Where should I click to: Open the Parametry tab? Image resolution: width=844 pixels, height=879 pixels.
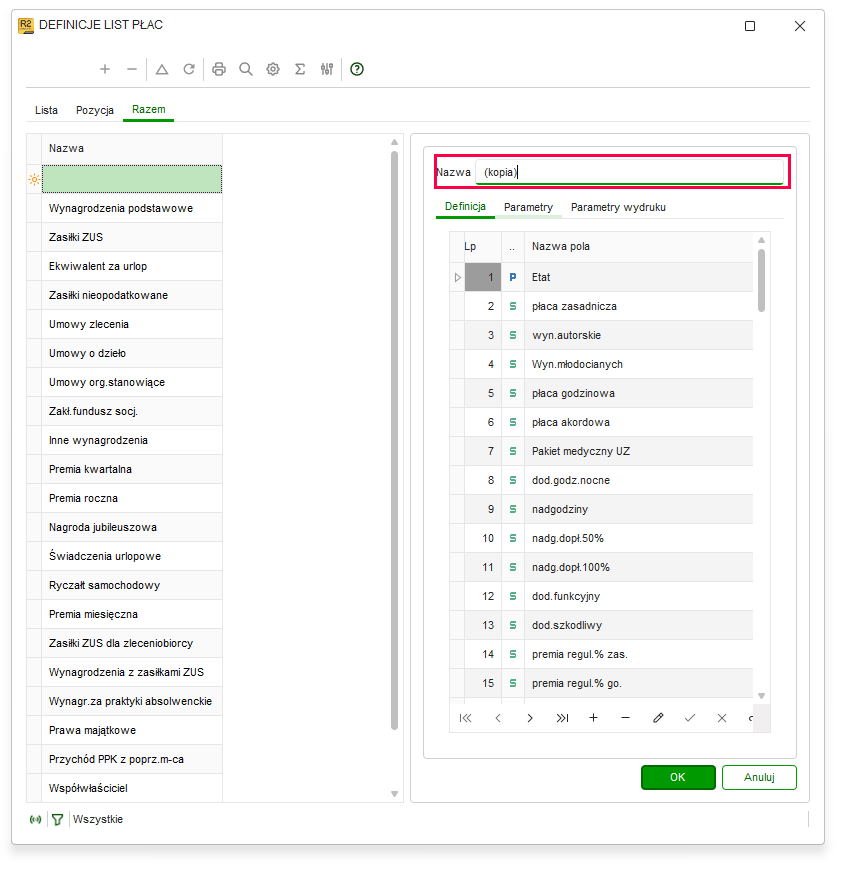[x=528, y=207]
